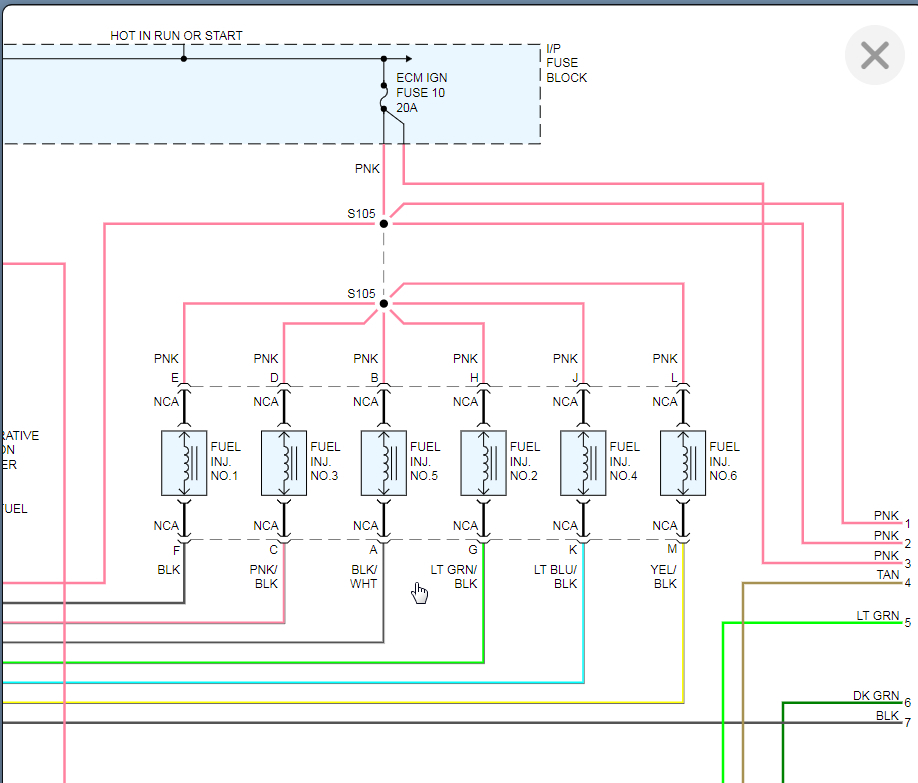Click the Fuel Injector No.6 symbol

pos(684,462)
